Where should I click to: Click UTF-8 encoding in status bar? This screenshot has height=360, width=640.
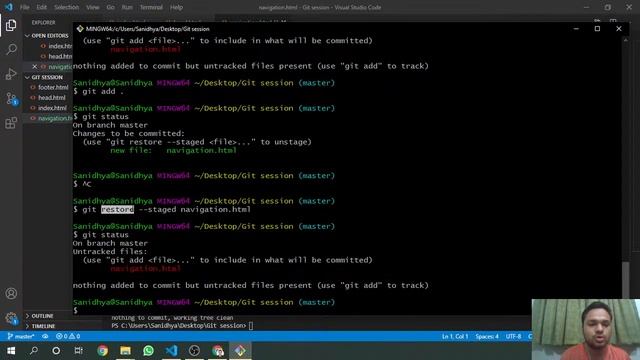(x=513, y=336)
